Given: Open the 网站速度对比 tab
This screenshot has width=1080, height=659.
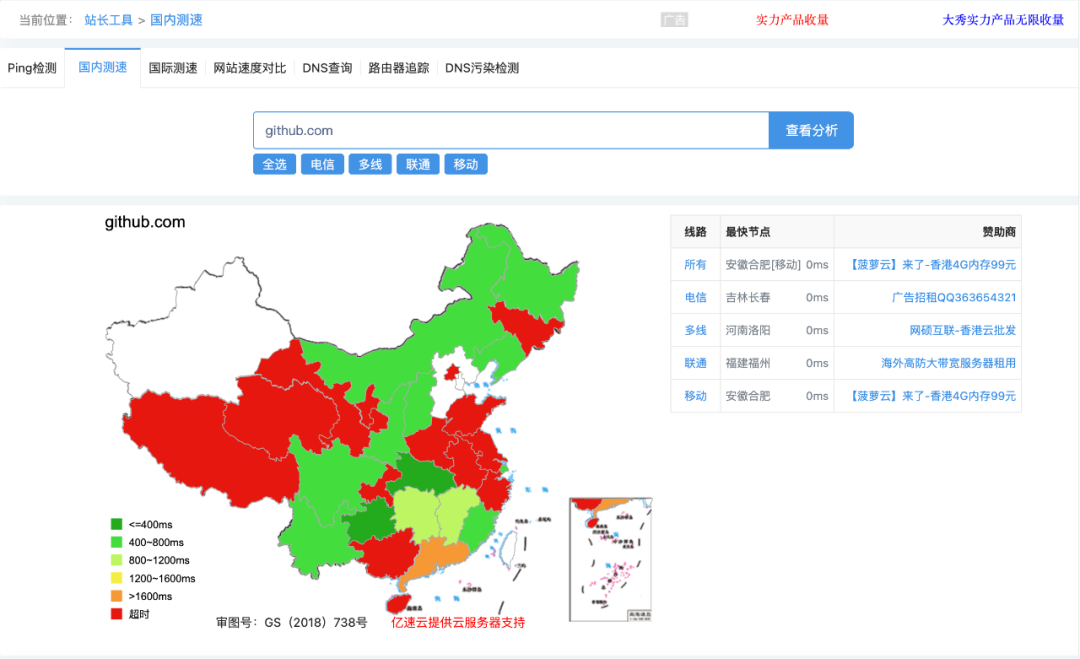Looking at the screenshot, I should pyautogui.click(x=249, y=68).
